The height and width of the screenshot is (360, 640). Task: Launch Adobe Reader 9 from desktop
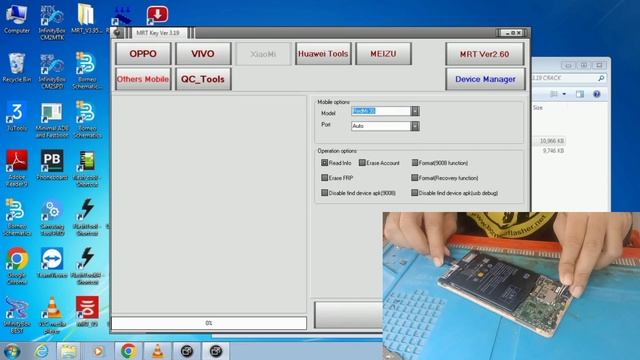pos(17,168)
